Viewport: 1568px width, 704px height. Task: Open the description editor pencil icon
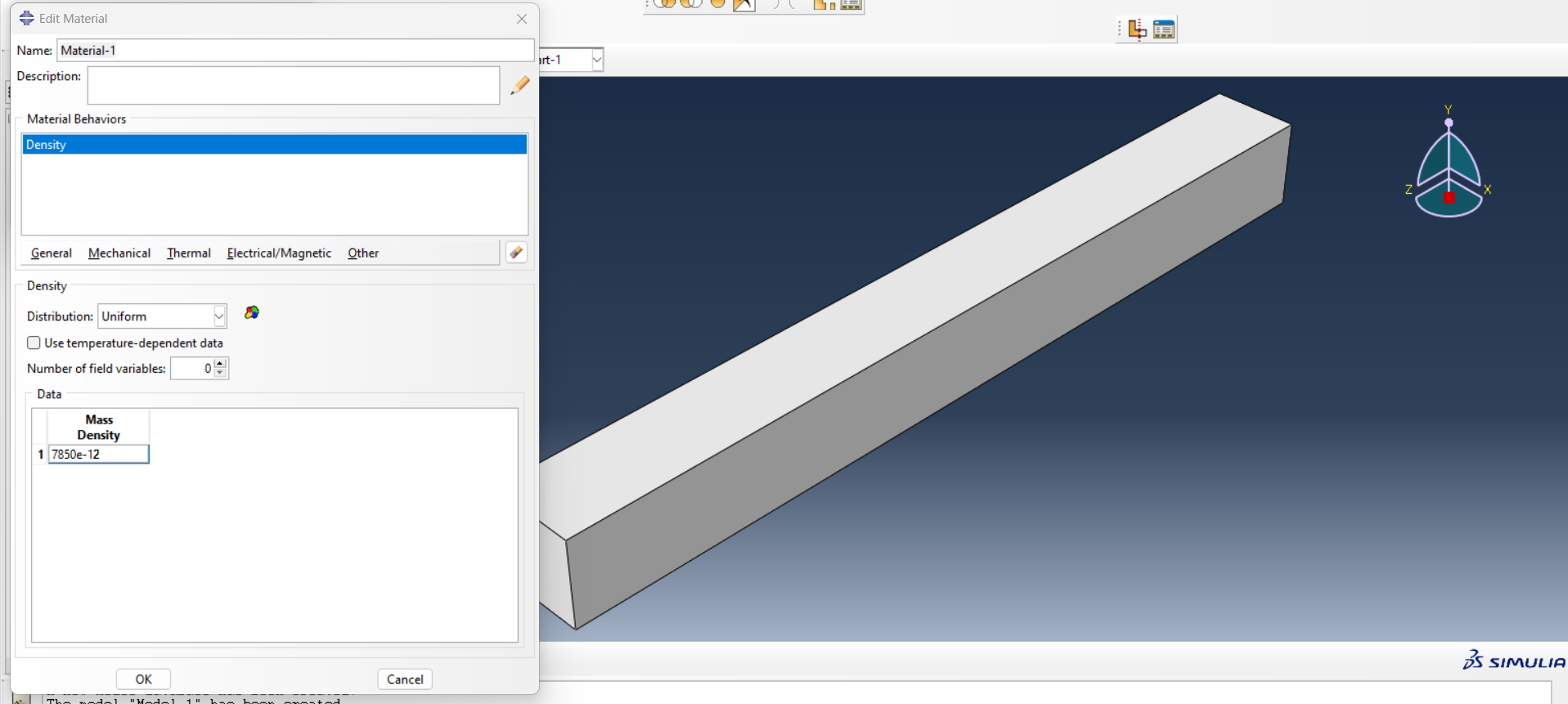coord(520,85)
